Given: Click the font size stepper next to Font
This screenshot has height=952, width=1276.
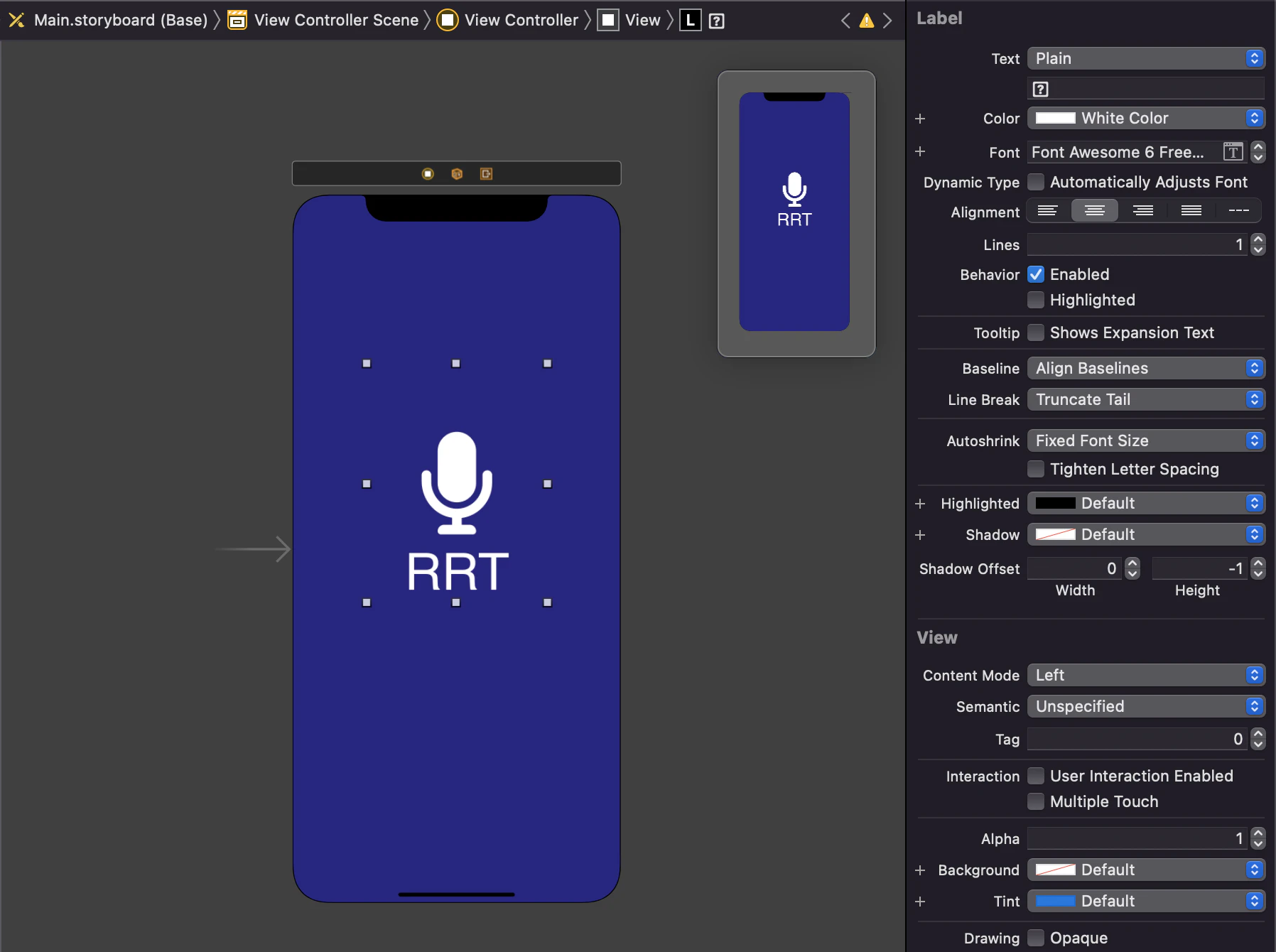Looking at the screenshot, I should coord(1258,152).
